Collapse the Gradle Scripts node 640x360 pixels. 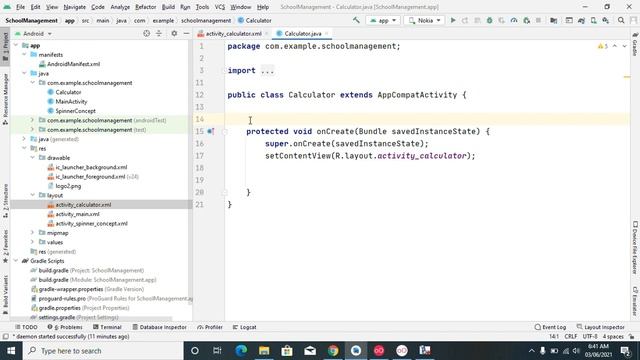[16, 261]
